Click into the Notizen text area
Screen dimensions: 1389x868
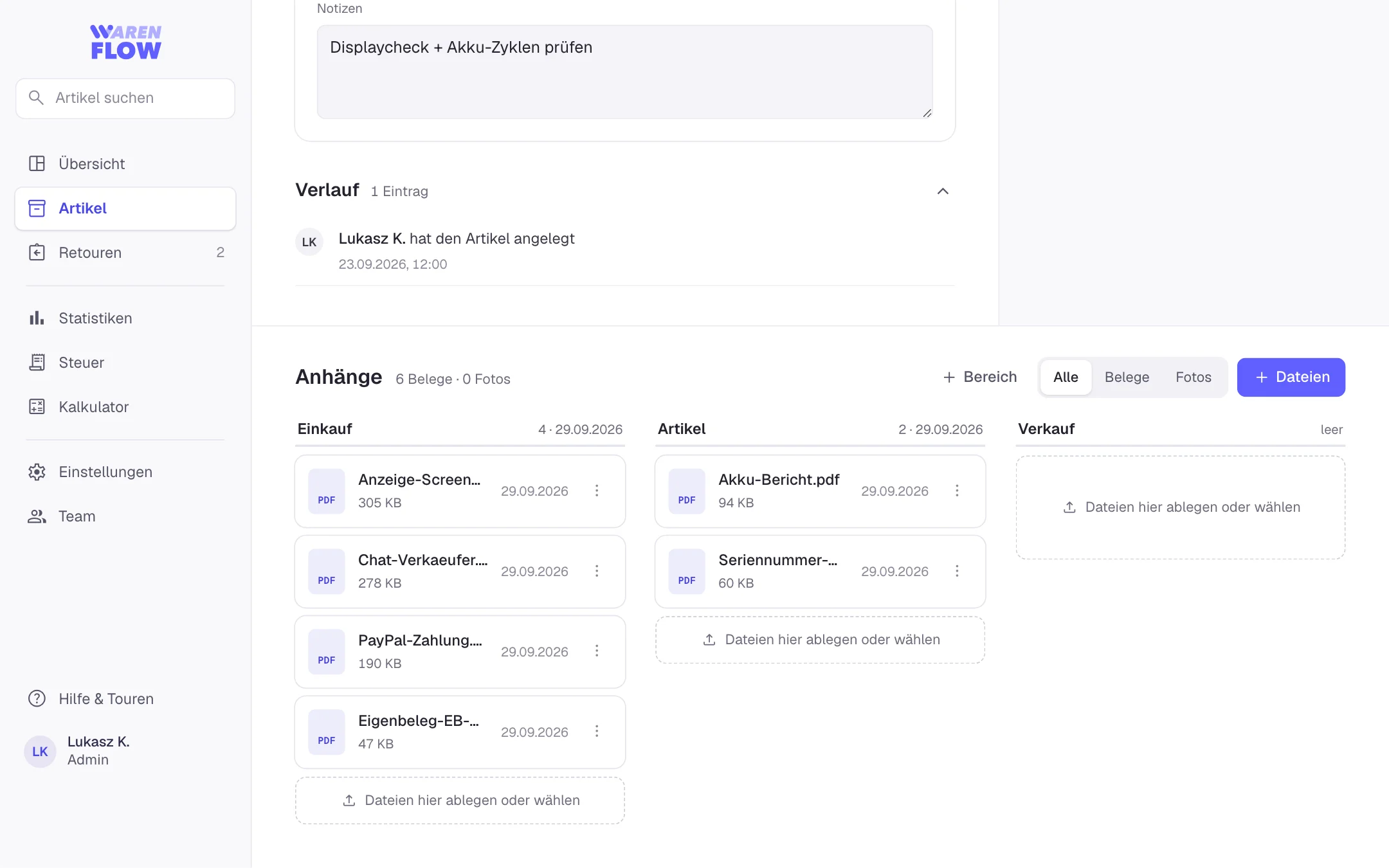point(624,72)
